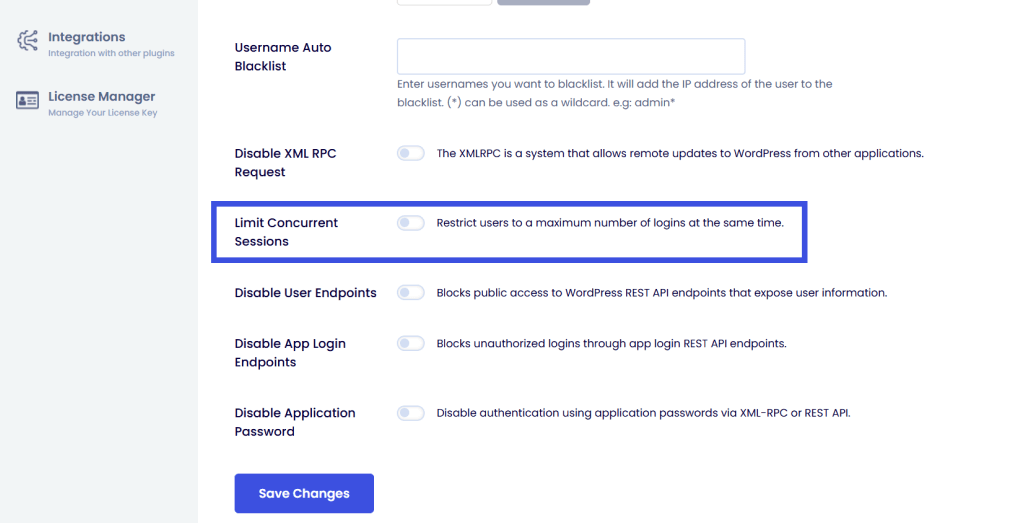Open the Integrations menu item

click(x=87, y=37)
